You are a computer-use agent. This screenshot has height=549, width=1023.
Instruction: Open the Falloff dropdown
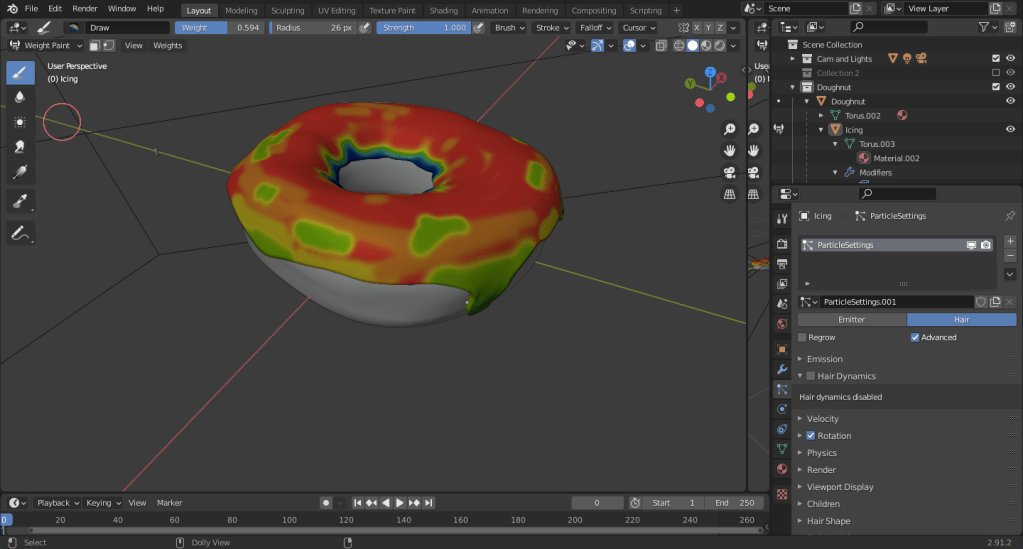(x=594, y=28)
